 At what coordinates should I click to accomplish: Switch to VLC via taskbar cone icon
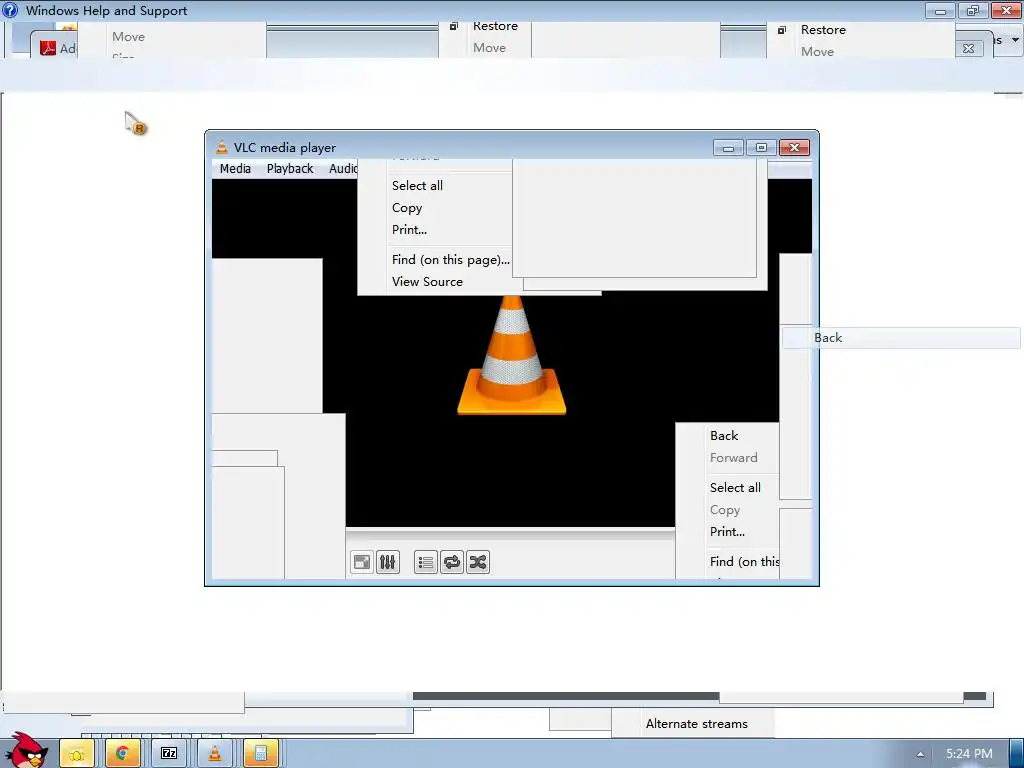(x=215, y=754)
